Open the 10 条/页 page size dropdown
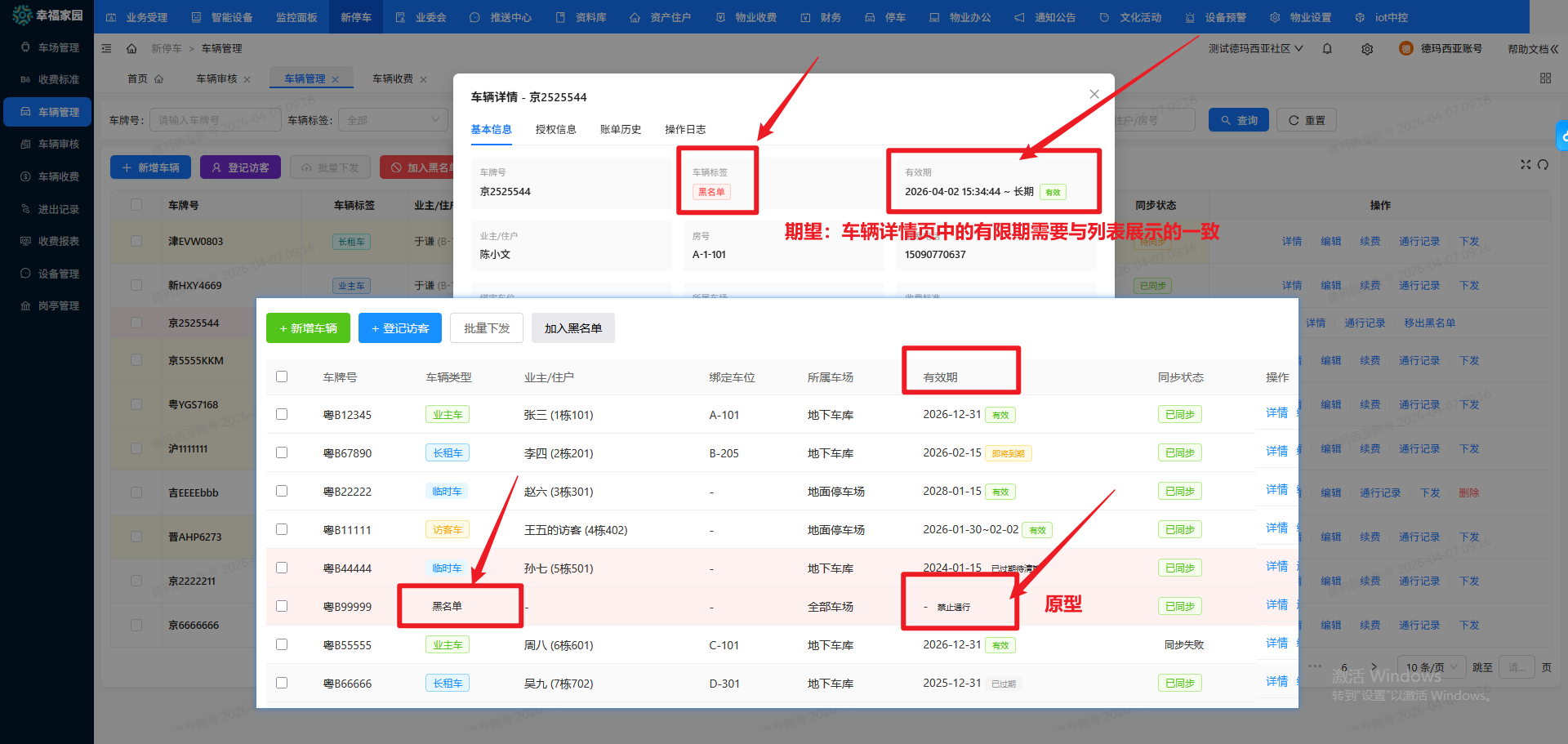 [1432, 667]
